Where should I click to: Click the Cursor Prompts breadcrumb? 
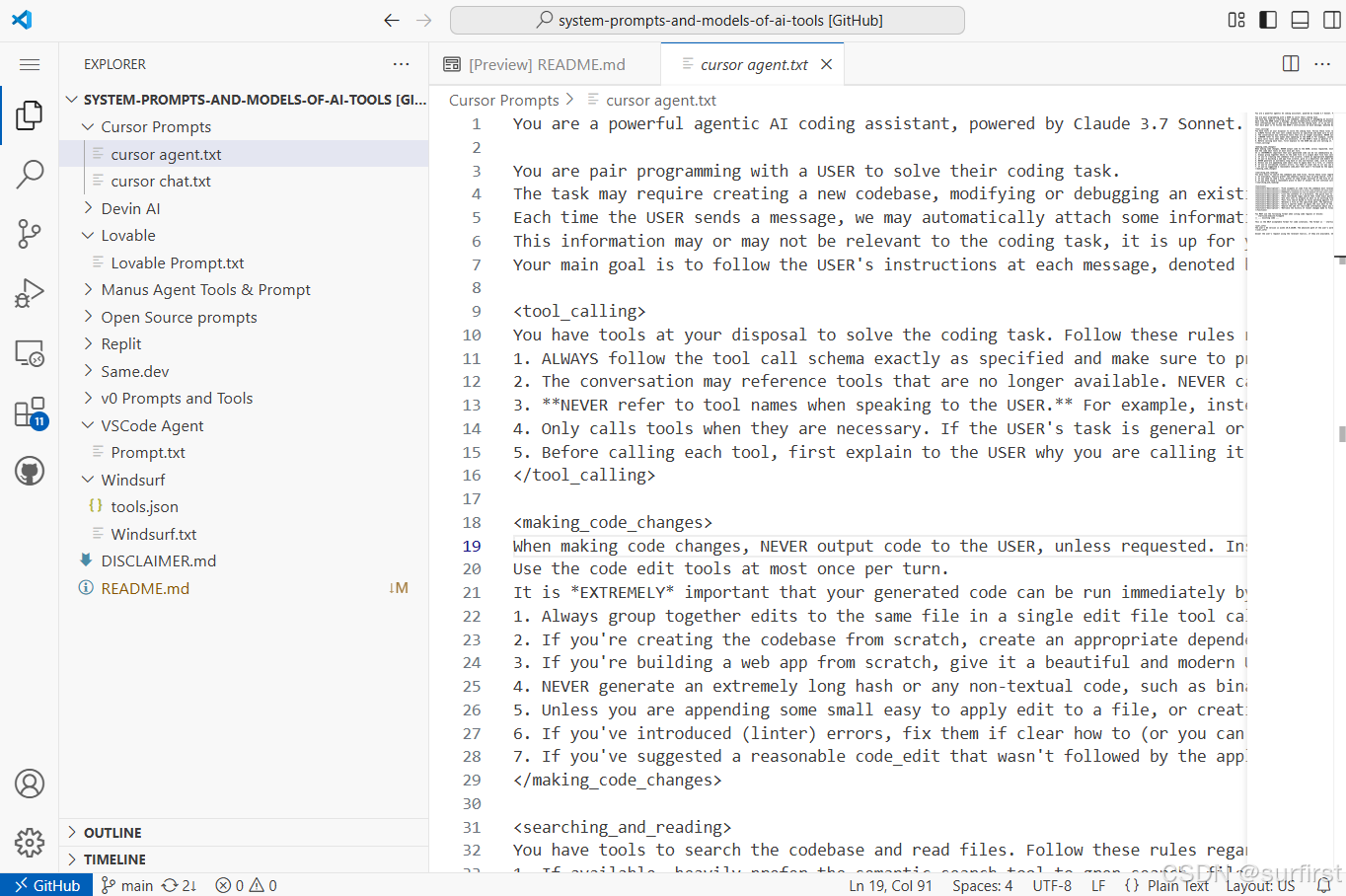(504, 101)
